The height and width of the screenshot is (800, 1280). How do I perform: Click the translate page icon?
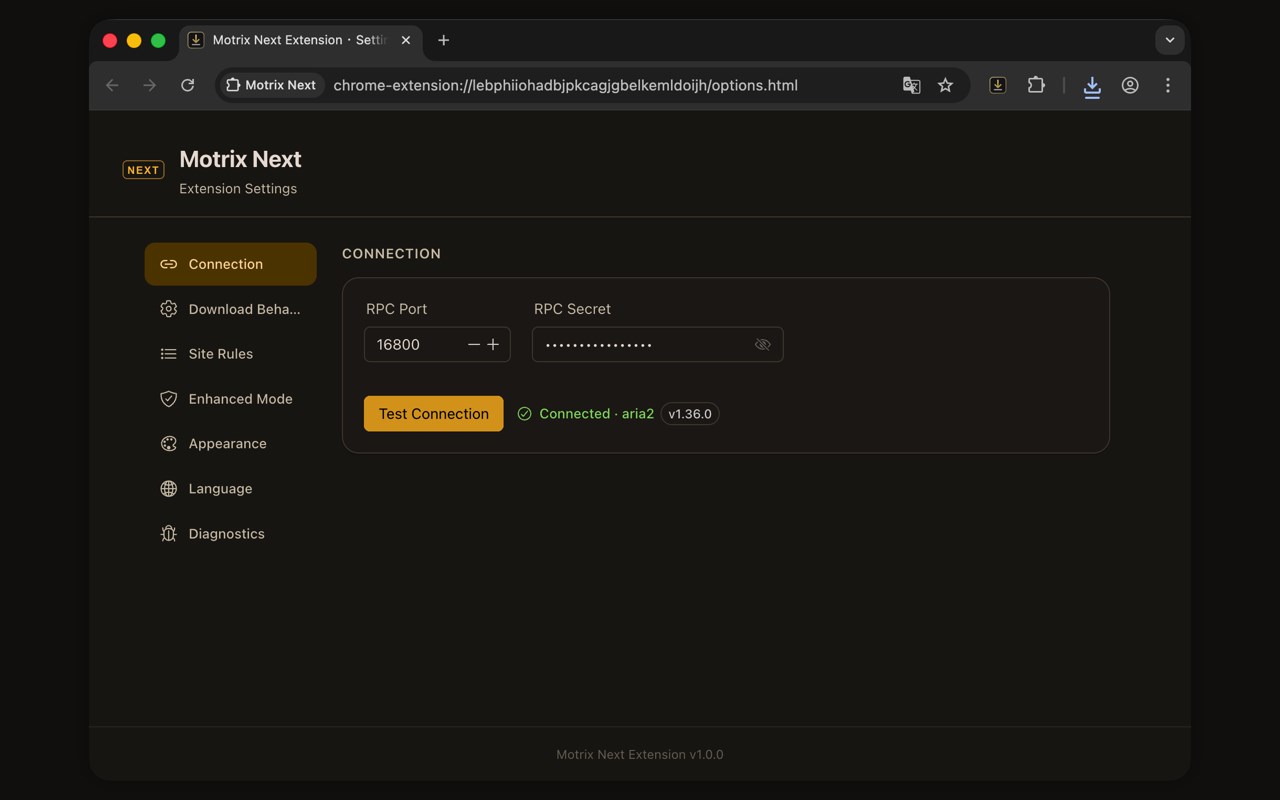click(x=911, y=85)
